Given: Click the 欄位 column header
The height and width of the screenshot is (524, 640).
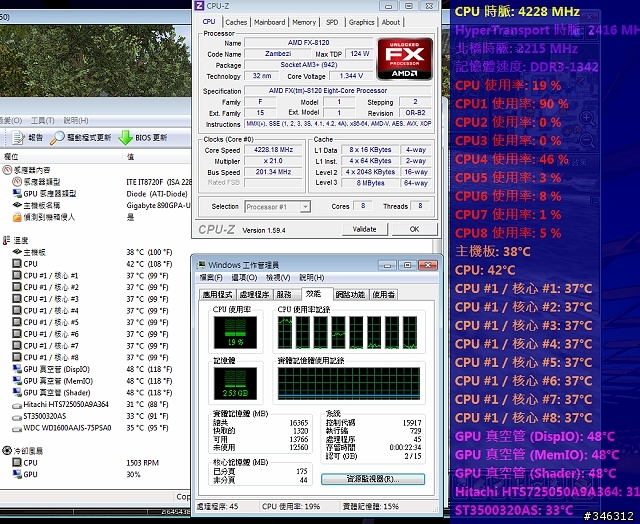Looking at the screenshot, I should click(61, 157).
